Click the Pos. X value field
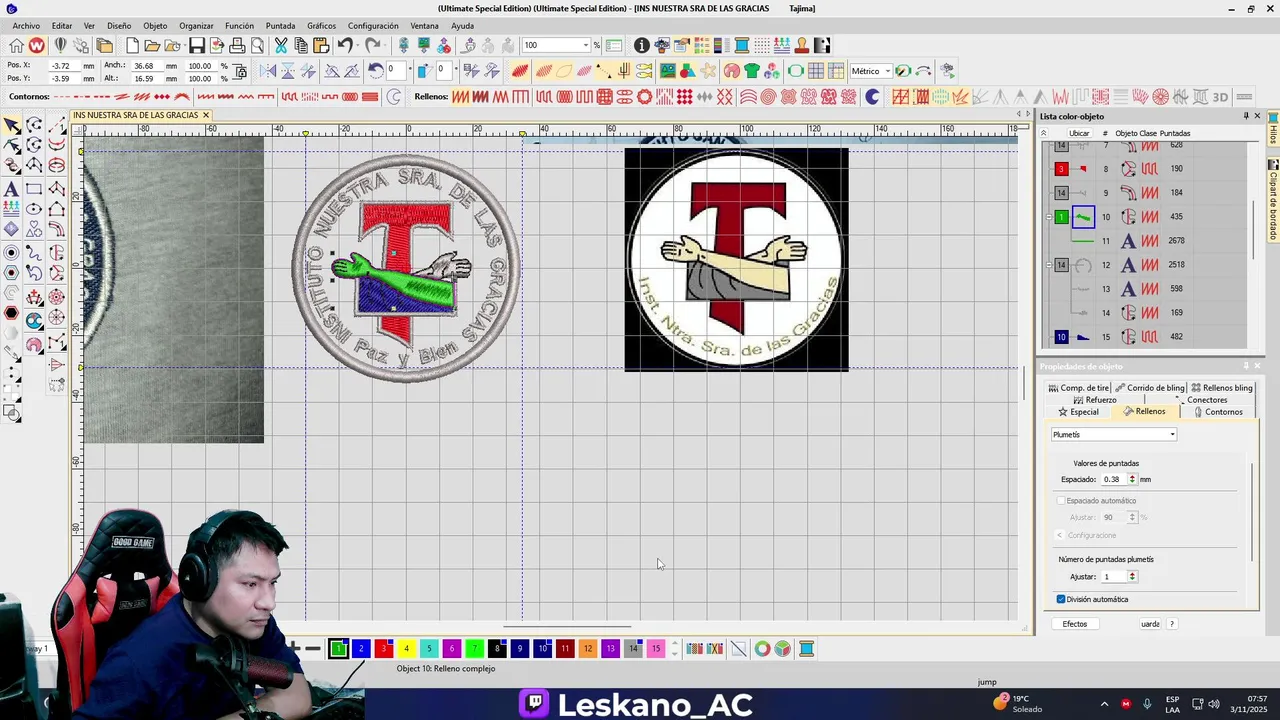Viewport: 1280px width, 720px height. (62, 66)
